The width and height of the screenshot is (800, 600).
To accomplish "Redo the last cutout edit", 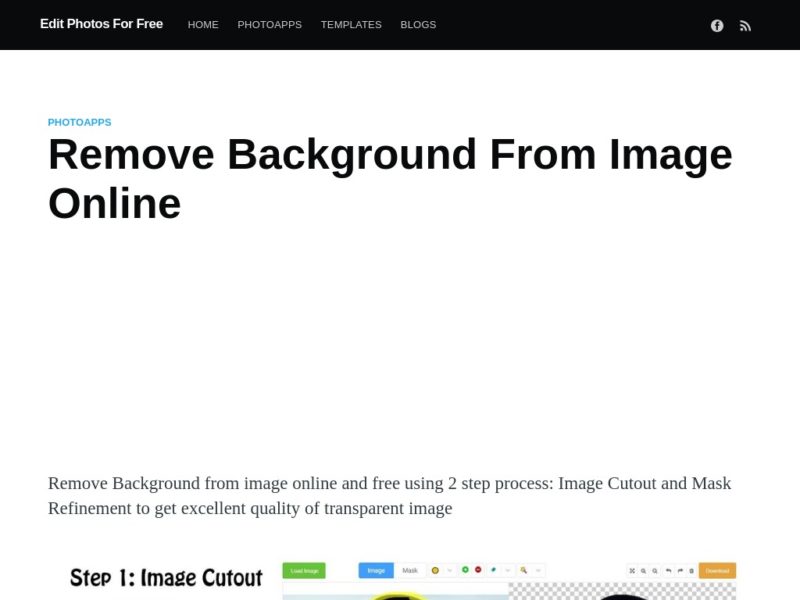I will pos(679,569).
